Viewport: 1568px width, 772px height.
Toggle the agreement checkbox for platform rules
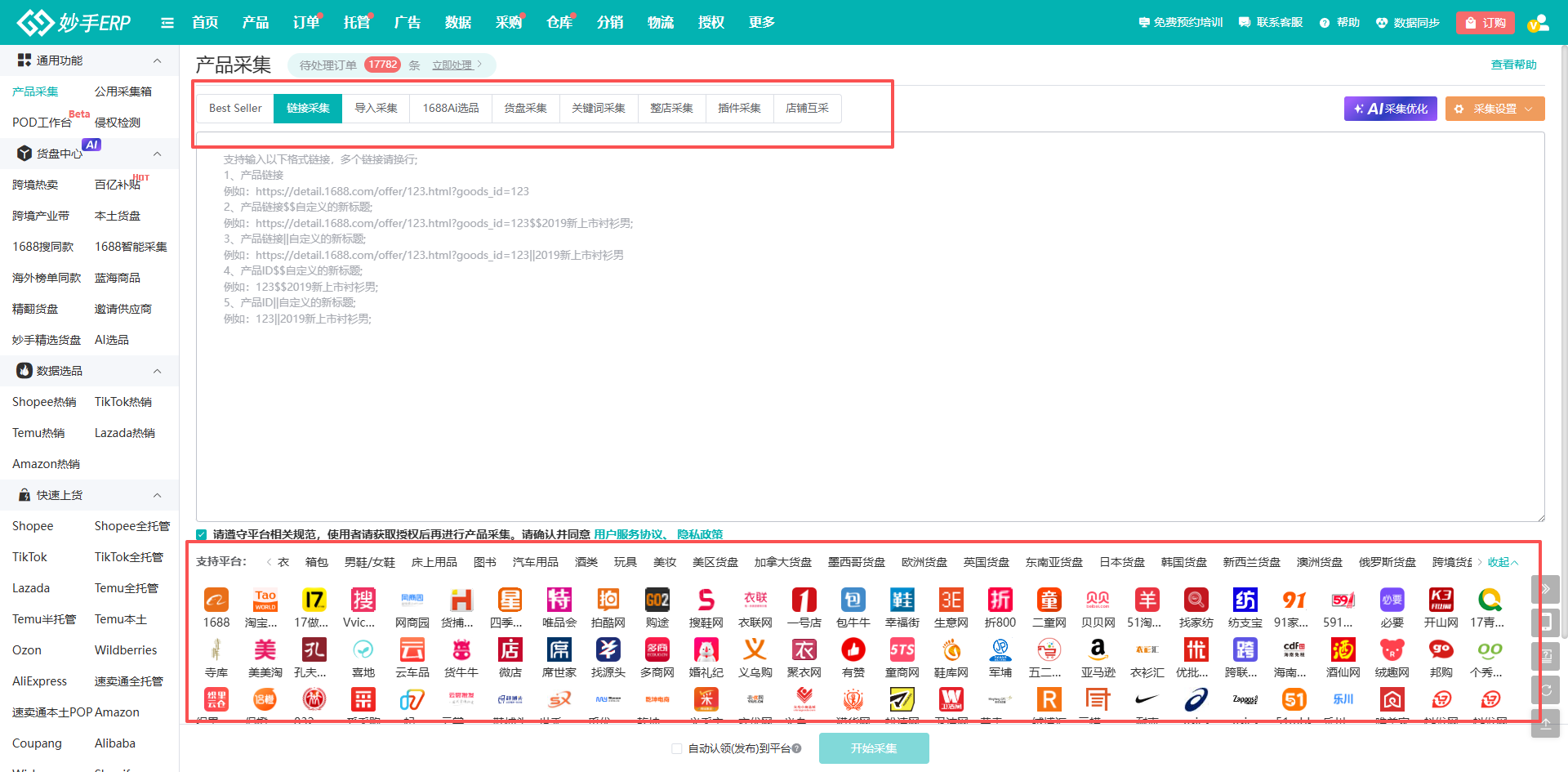pos(202,534)
